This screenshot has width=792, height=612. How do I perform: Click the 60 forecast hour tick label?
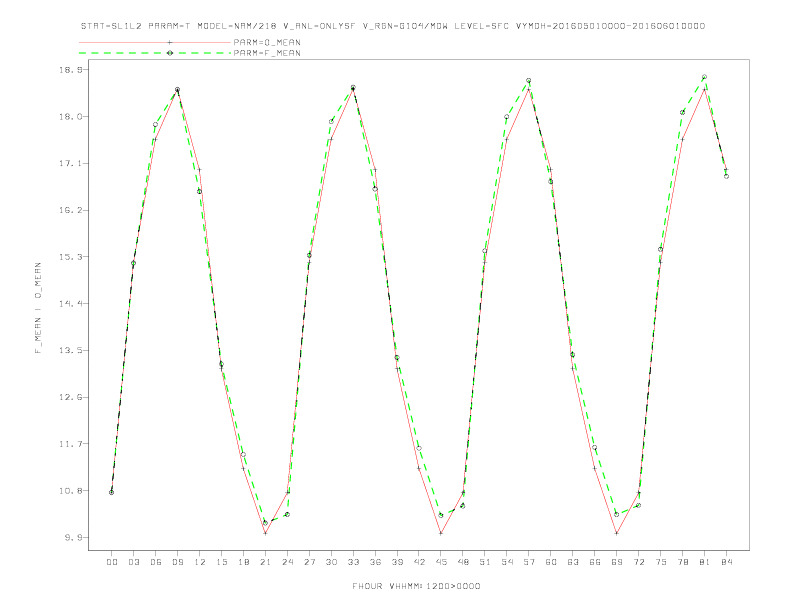(x=551, y=562)
